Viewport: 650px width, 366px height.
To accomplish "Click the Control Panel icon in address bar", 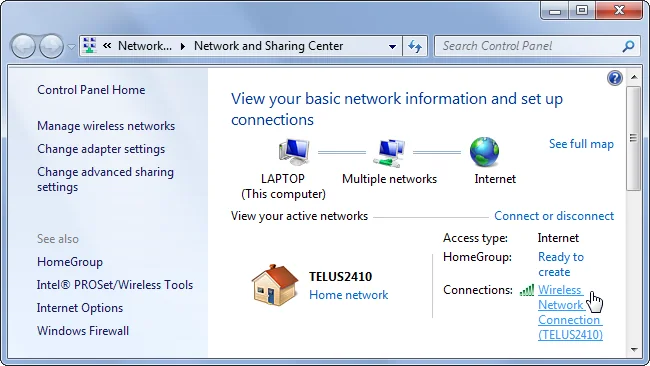I will click(x=90, y=46).
